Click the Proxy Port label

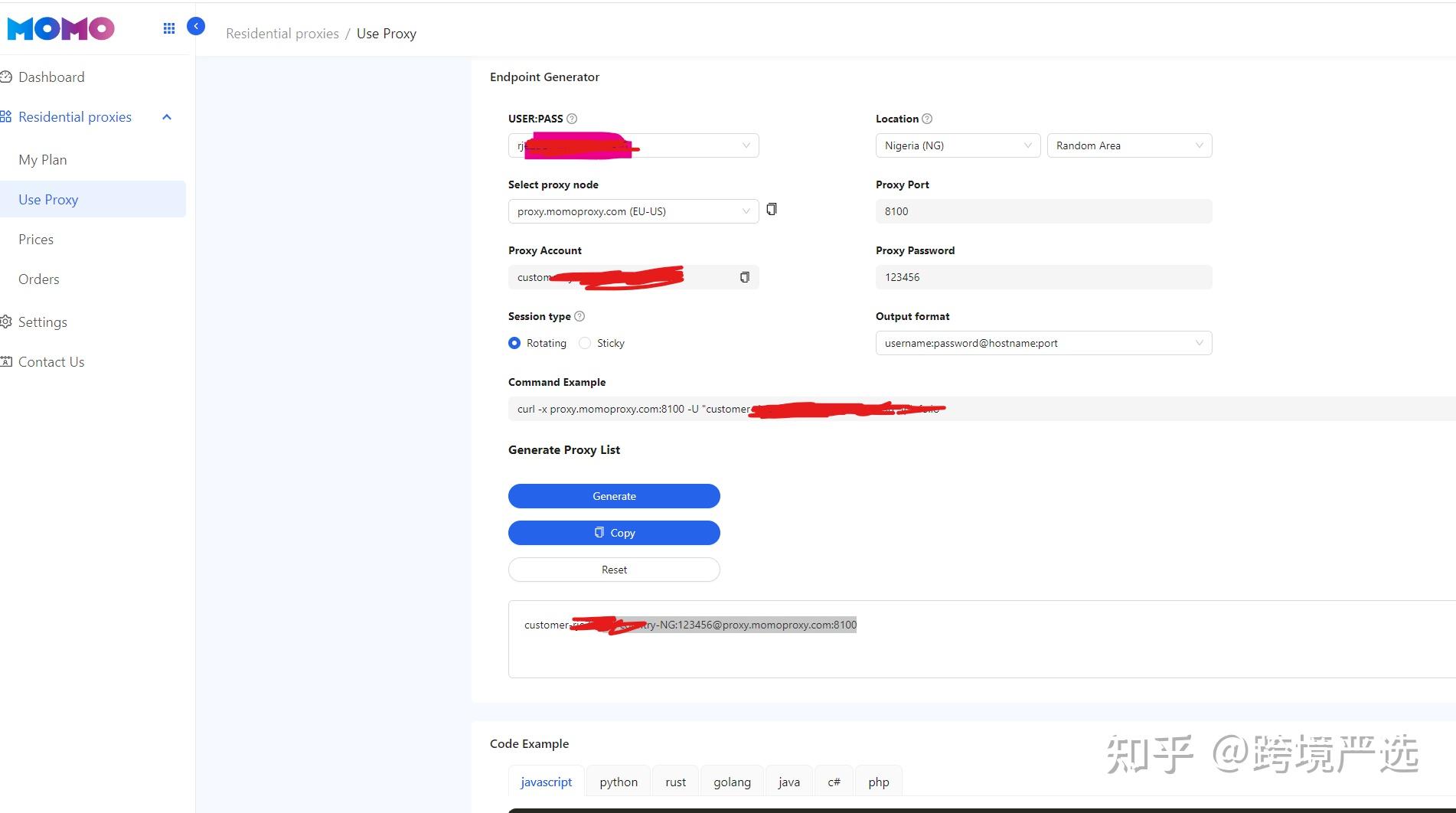903,184
